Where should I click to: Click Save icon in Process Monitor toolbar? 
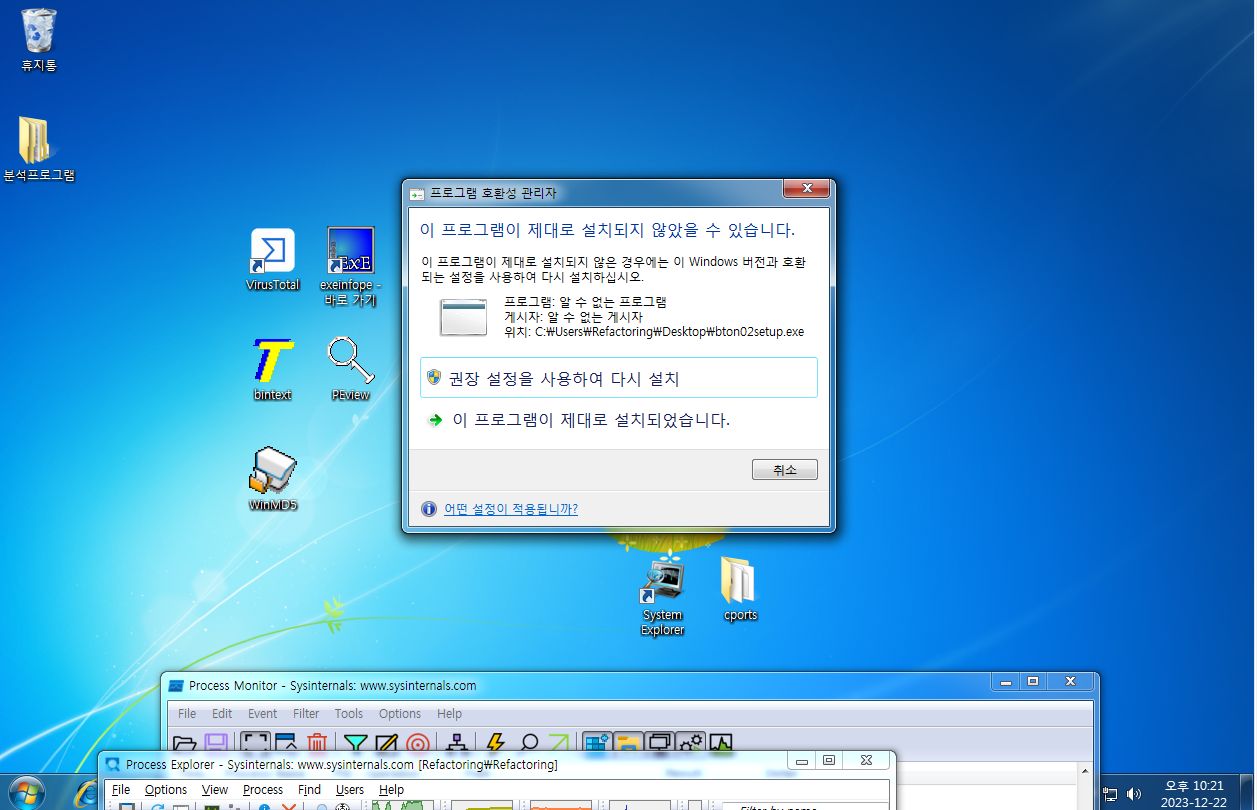click(x=216, y=744)
